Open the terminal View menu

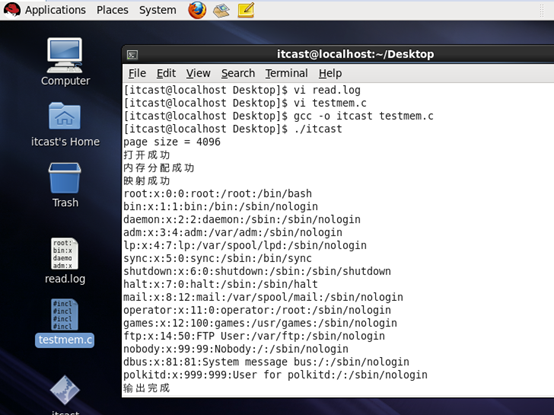198,73
